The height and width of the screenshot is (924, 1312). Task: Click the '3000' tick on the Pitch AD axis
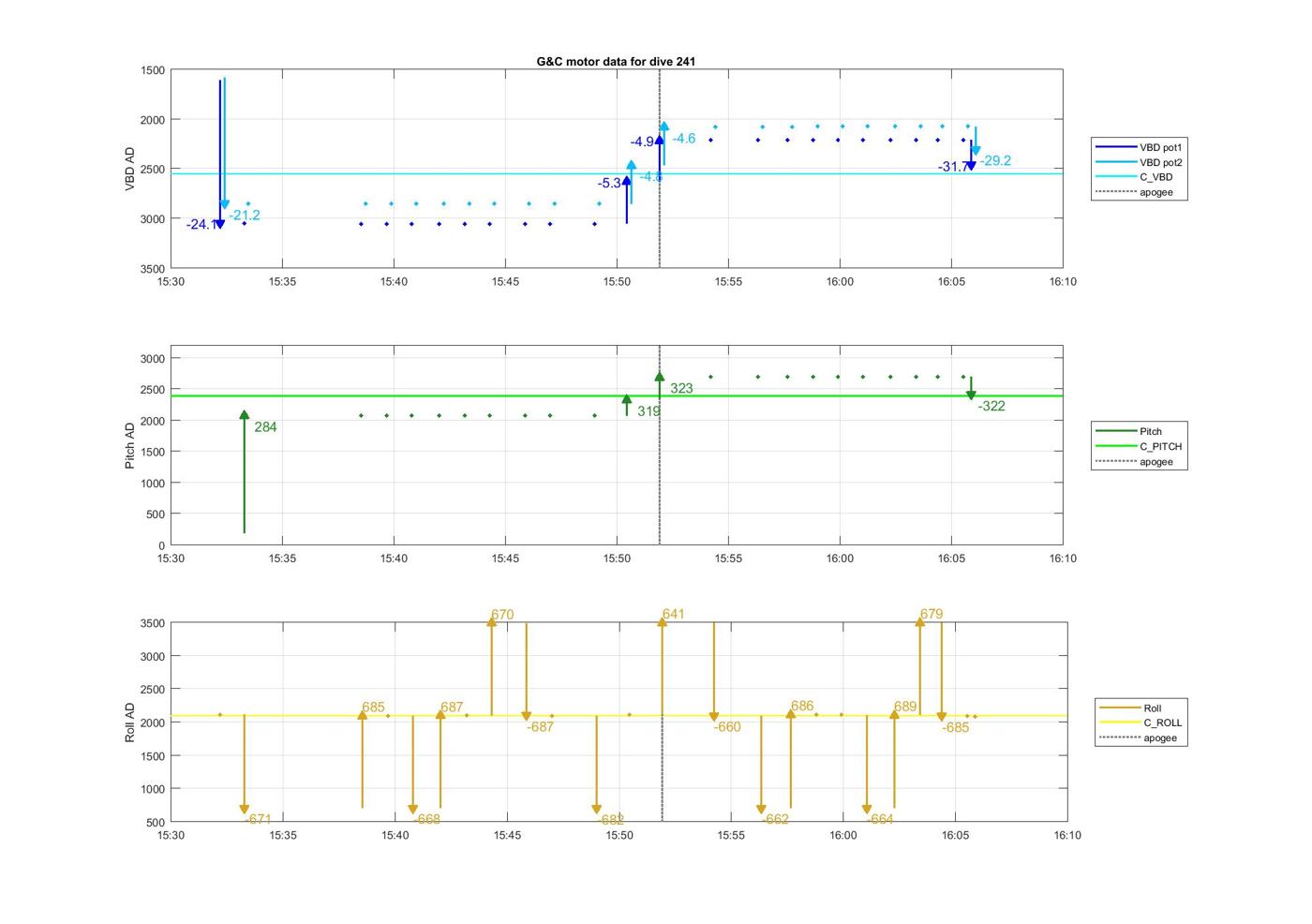pos(153,359)
